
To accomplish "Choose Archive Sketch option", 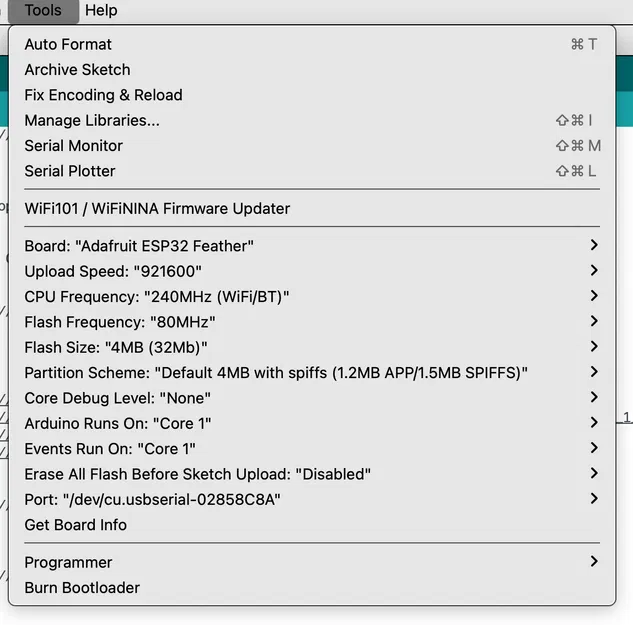I will 77,70.
